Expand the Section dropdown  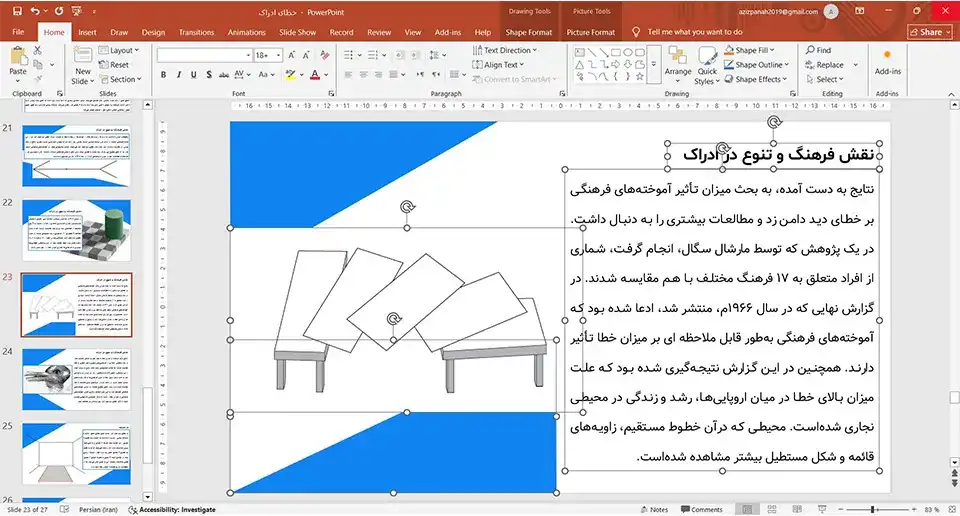[121, 79]
